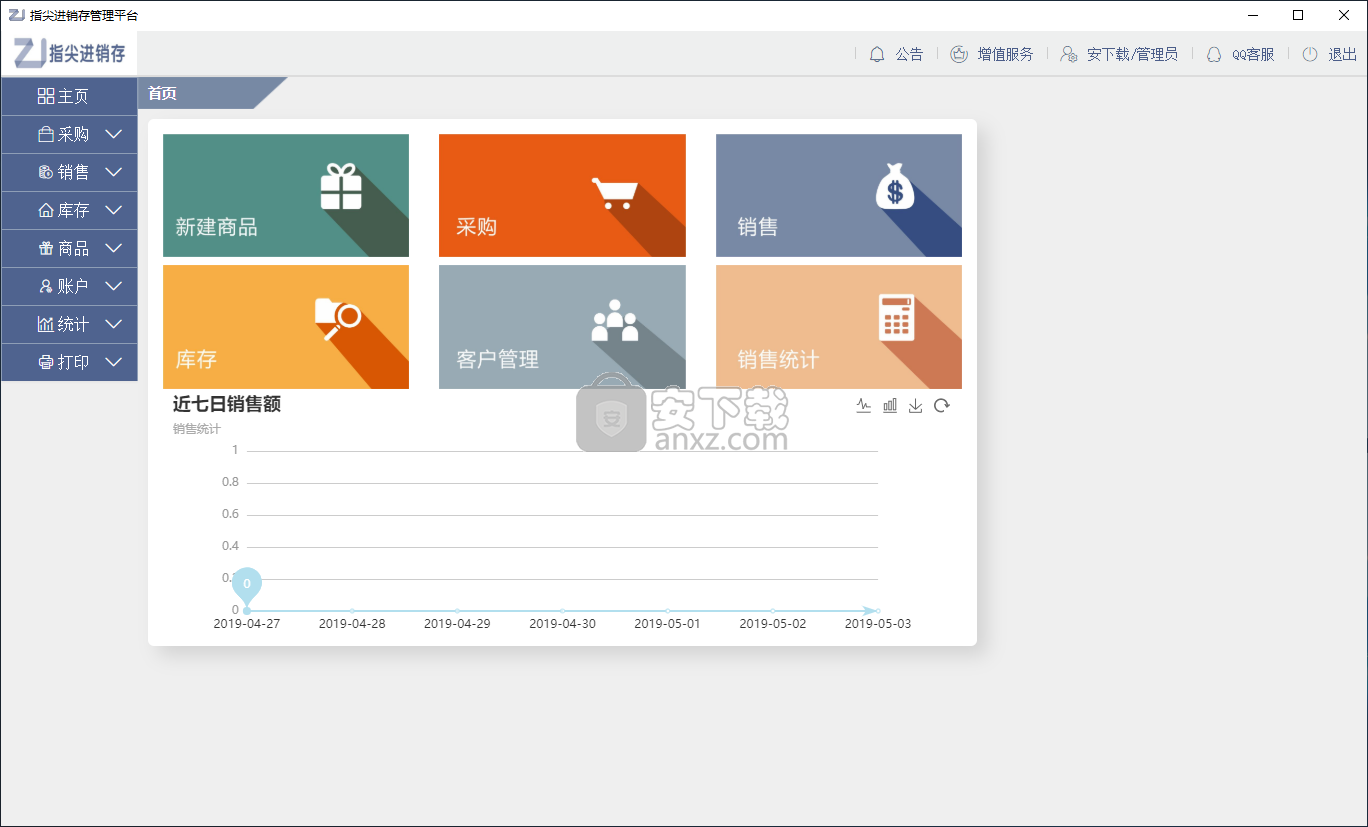This screenshot has width=1368, height=827.
Task: Click the 商品 gift sidebar icon
Action: pyautogui.click(x=45, y=248)
